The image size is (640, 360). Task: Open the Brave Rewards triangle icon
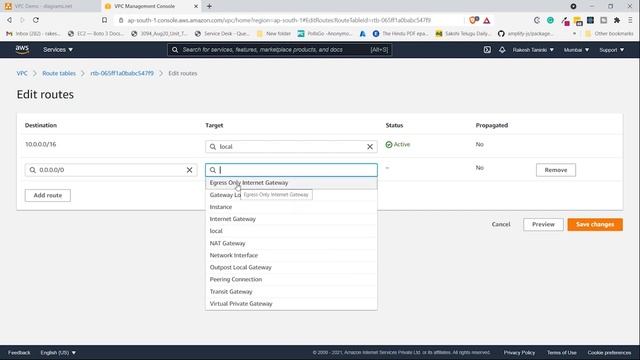(487, 20)
